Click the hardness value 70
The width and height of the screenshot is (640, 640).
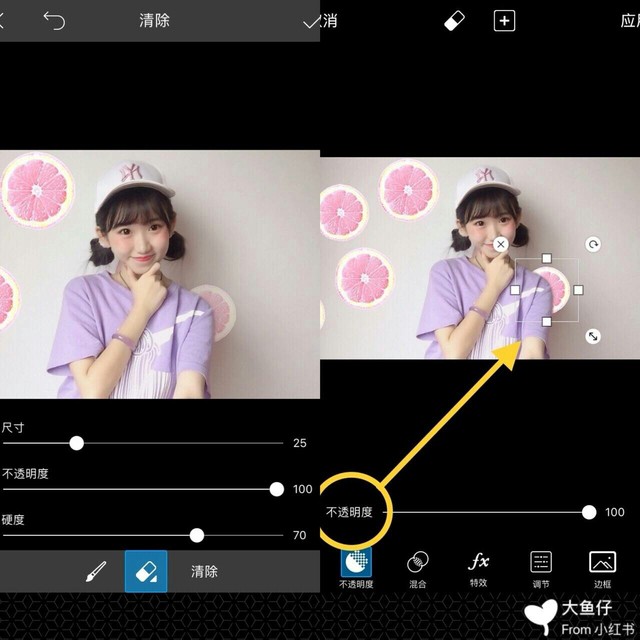point(300,535)
